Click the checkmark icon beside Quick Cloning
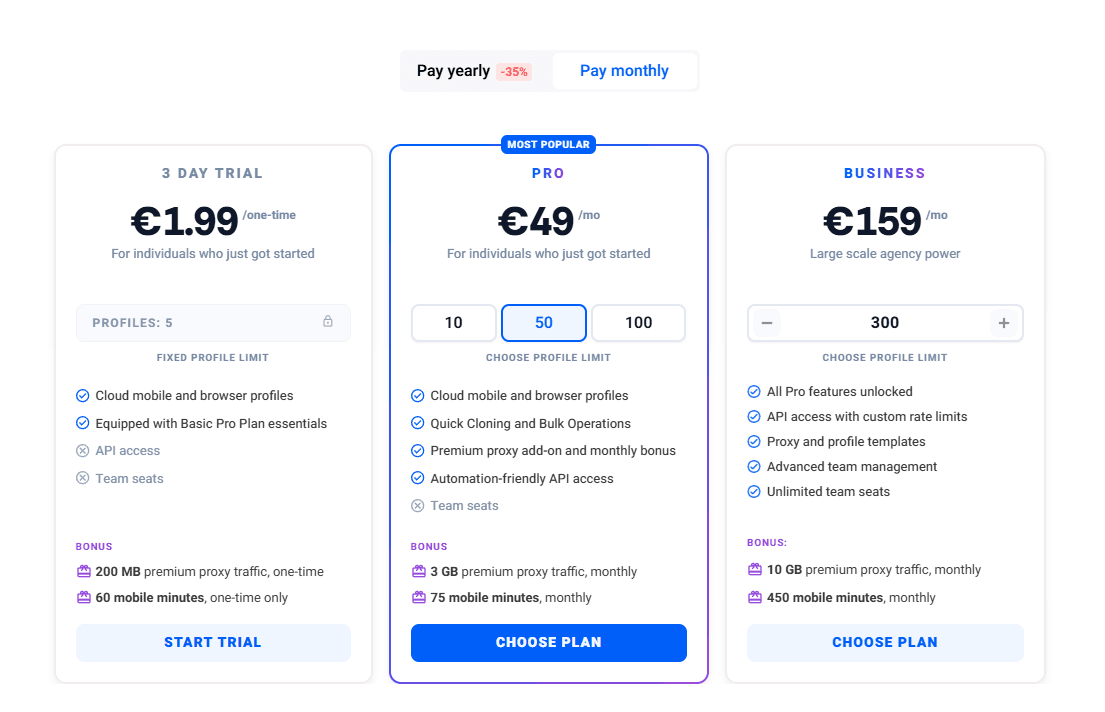 (418, 423)
